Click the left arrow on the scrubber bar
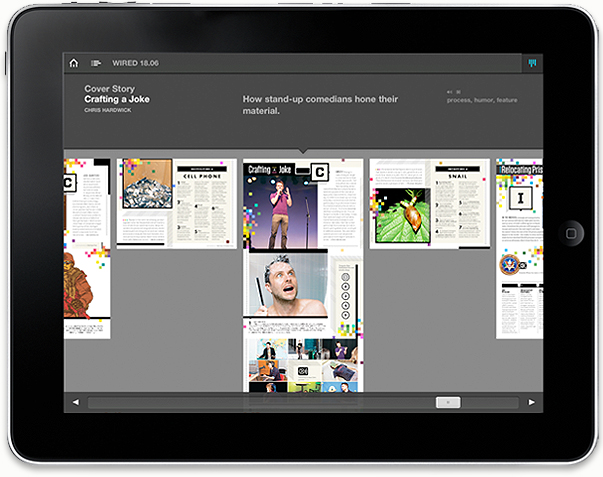The image size is (603, 477). [x=76, y=402]
